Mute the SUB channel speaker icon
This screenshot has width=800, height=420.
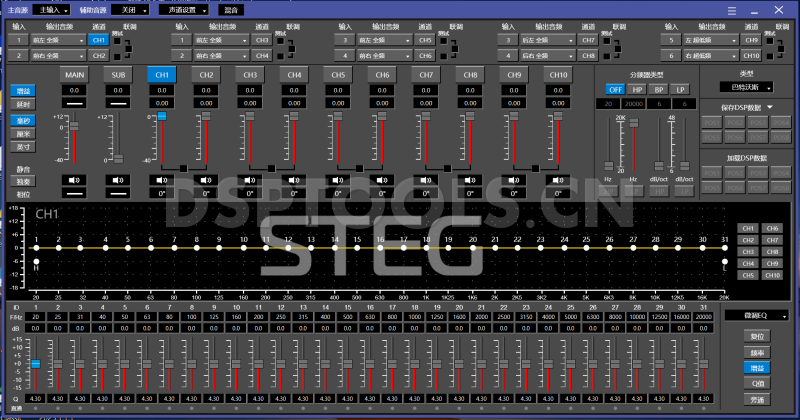click(118, 180)
